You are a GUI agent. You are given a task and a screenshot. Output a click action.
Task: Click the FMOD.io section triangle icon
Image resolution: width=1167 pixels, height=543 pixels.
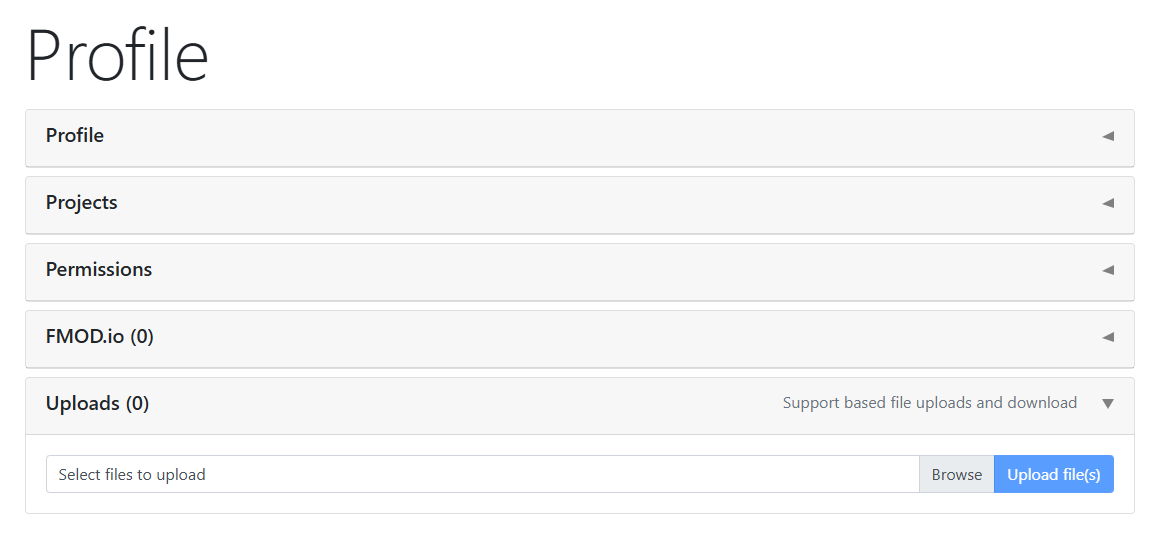point(1108,337)
